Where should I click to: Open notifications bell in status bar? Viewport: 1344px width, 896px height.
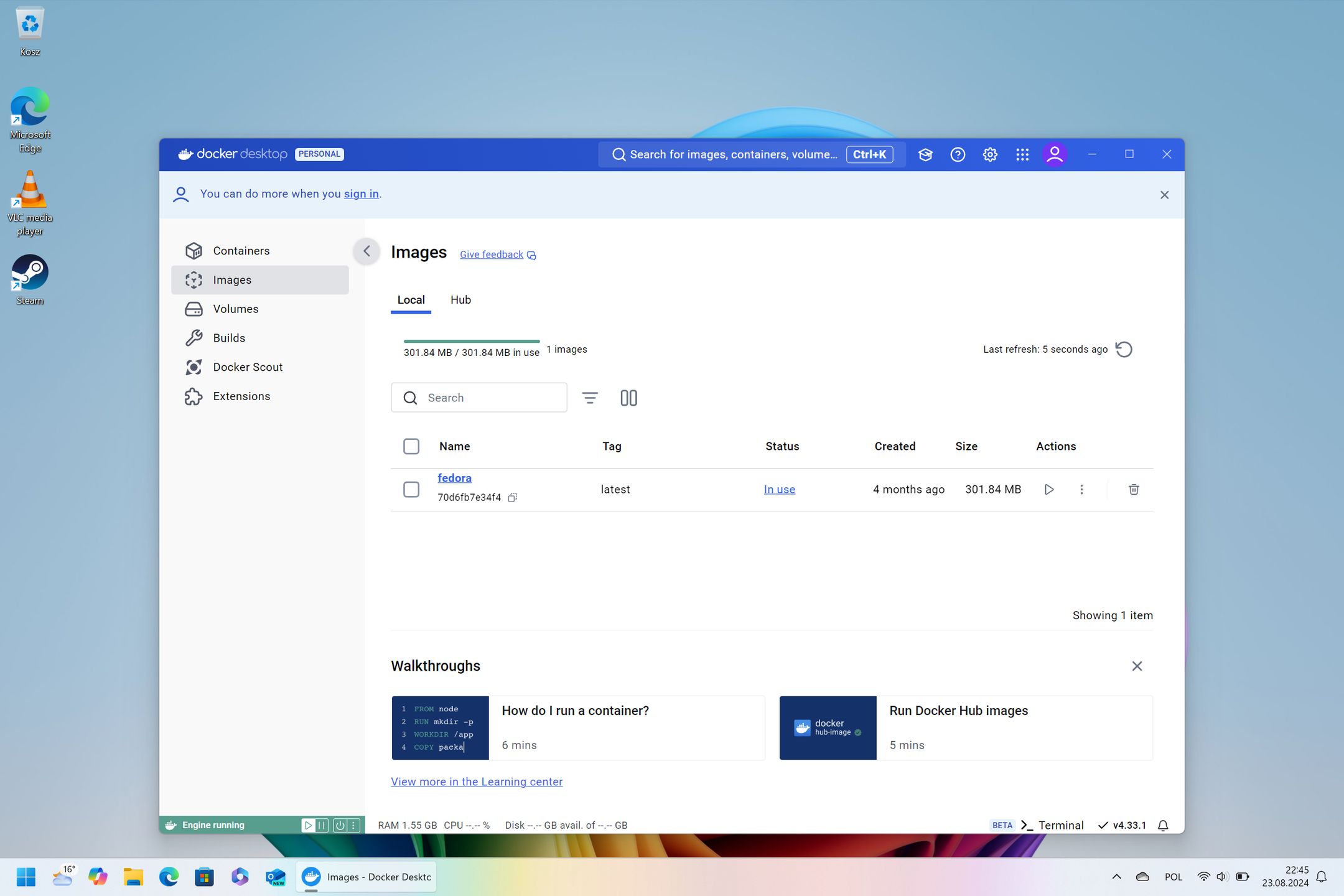pos(1163,825)
